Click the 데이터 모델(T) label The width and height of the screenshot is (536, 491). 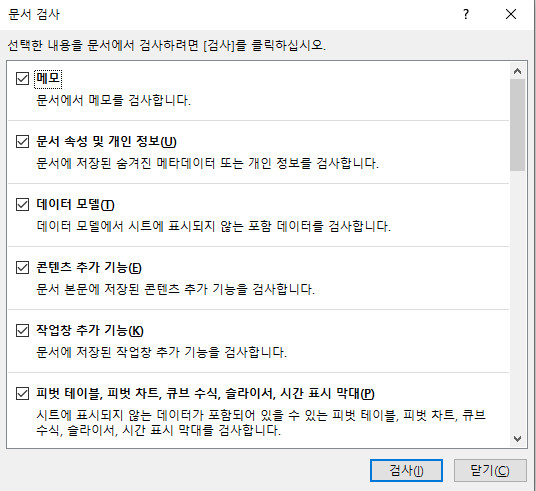[75, 204]
